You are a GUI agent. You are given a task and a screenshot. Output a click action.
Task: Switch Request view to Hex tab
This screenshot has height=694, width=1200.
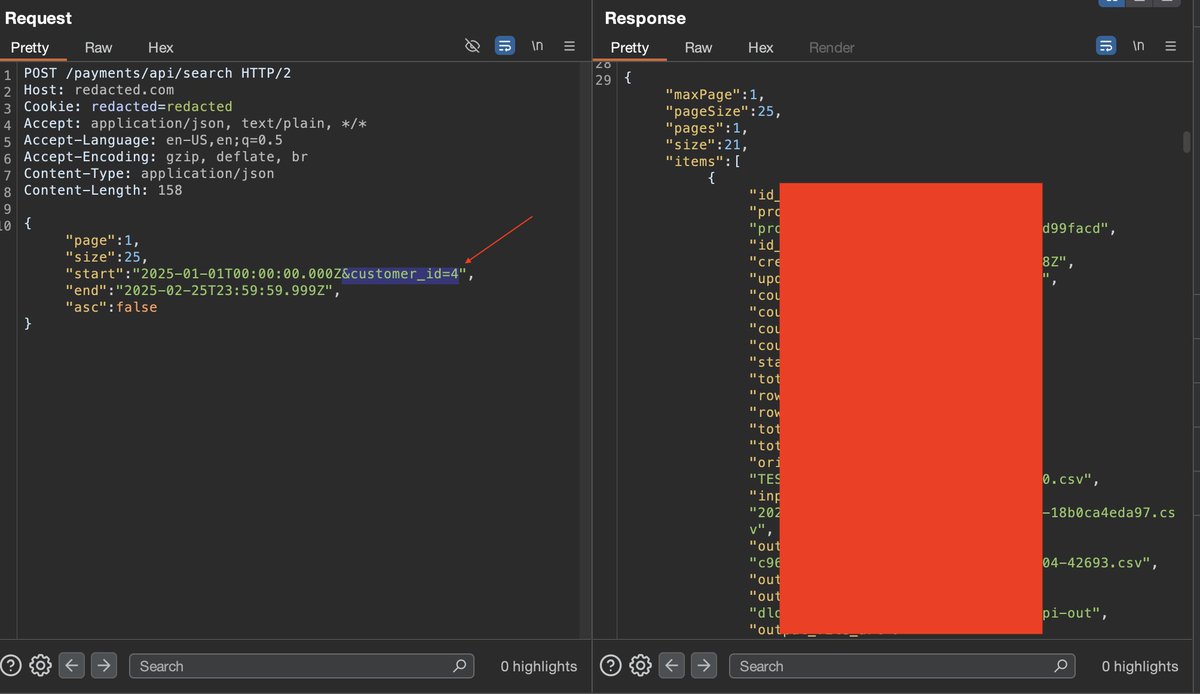point(160,47)
